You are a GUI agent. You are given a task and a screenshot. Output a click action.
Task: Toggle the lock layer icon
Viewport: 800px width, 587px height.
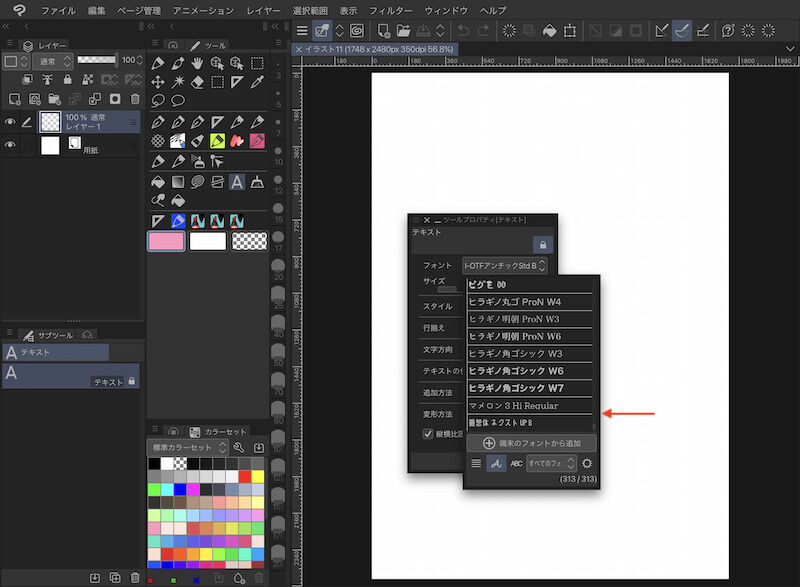(67, 80)
